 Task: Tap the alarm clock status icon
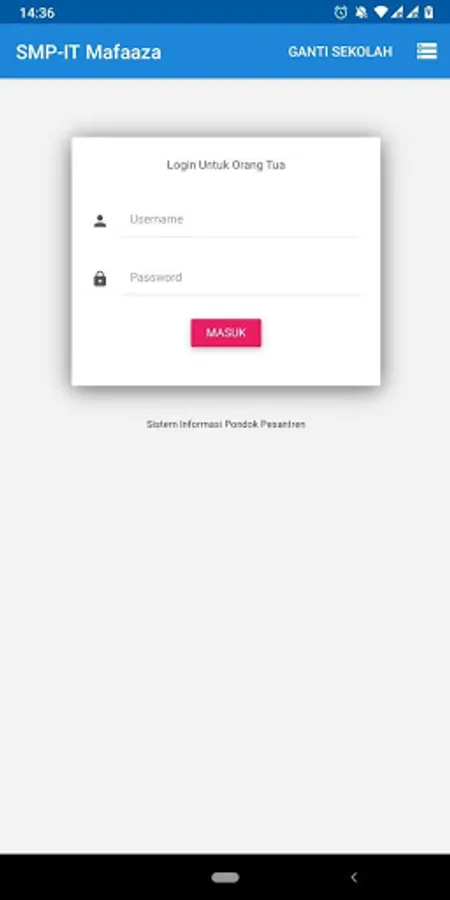tap(341, 12)
